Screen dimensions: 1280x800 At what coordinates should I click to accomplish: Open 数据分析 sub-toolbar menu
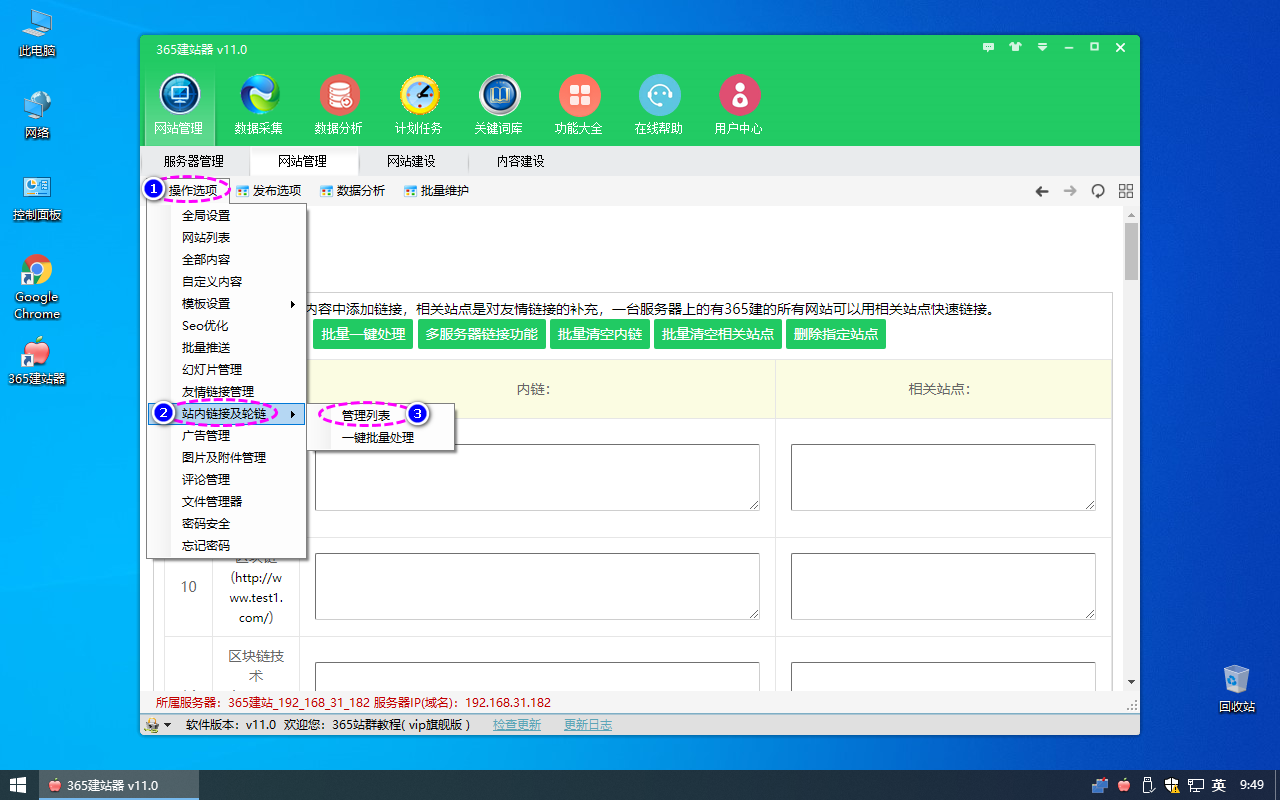[x=352, y=191]
